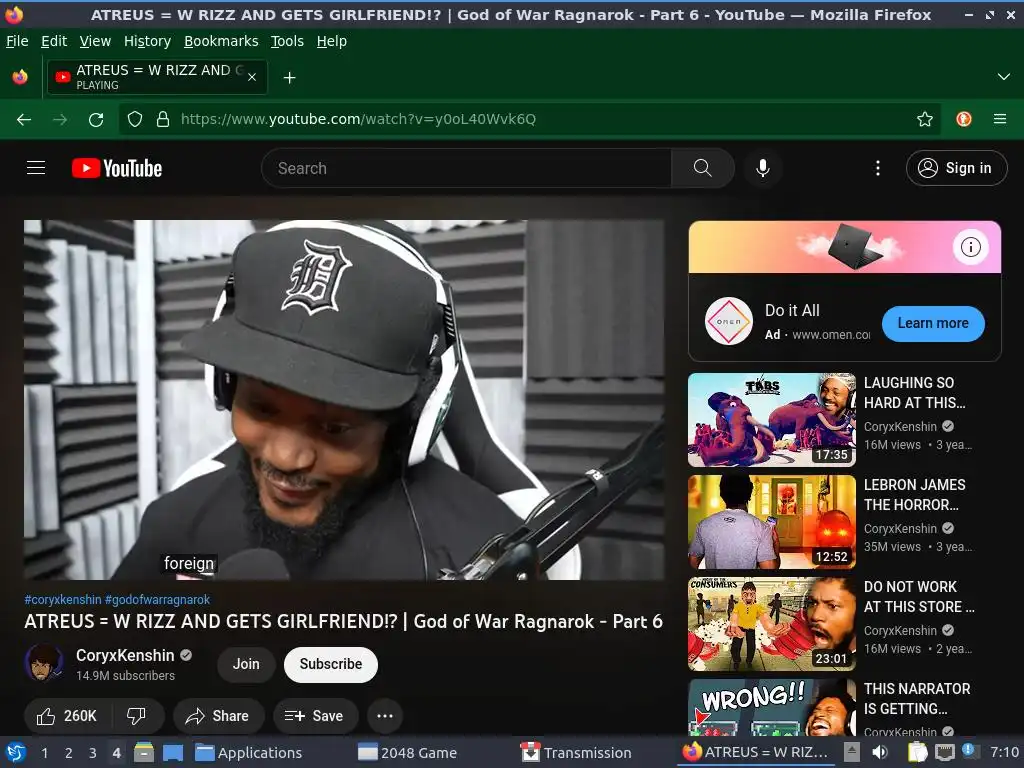The height and width of the screenshot is (768, 1024).
Task: Open the LAUGHING SO HARD thumbnail
Action: (x=771, y=420)
